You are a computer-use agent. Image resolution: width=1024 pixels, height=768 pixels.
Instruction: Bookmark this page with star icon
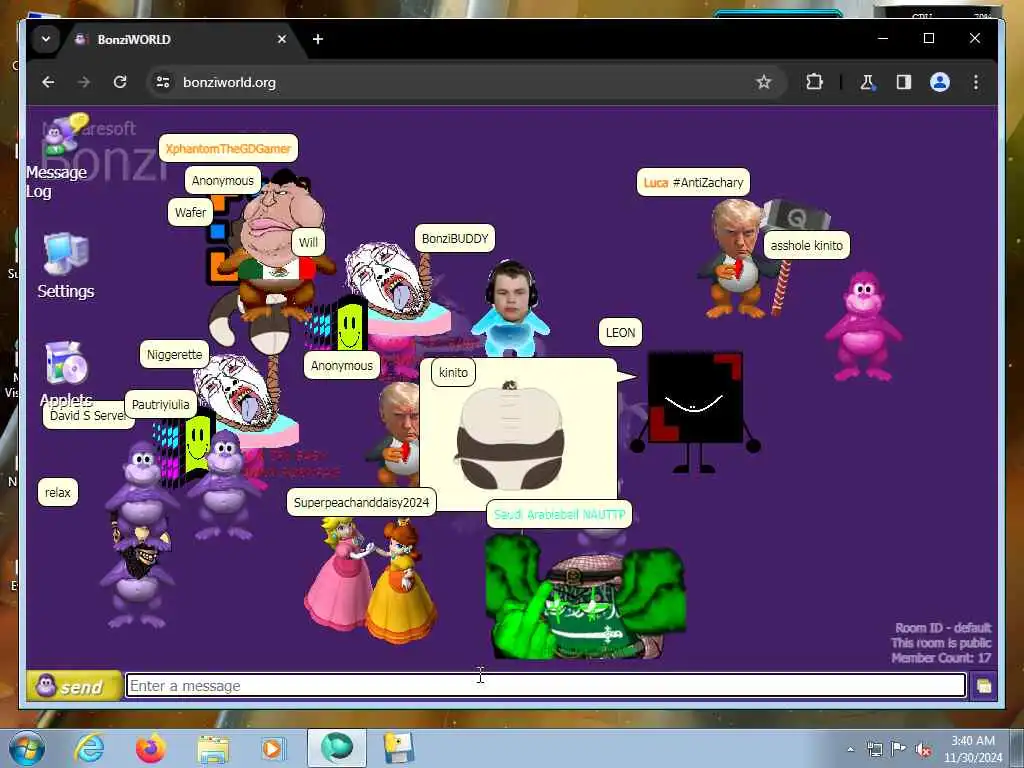click(763, 82)
